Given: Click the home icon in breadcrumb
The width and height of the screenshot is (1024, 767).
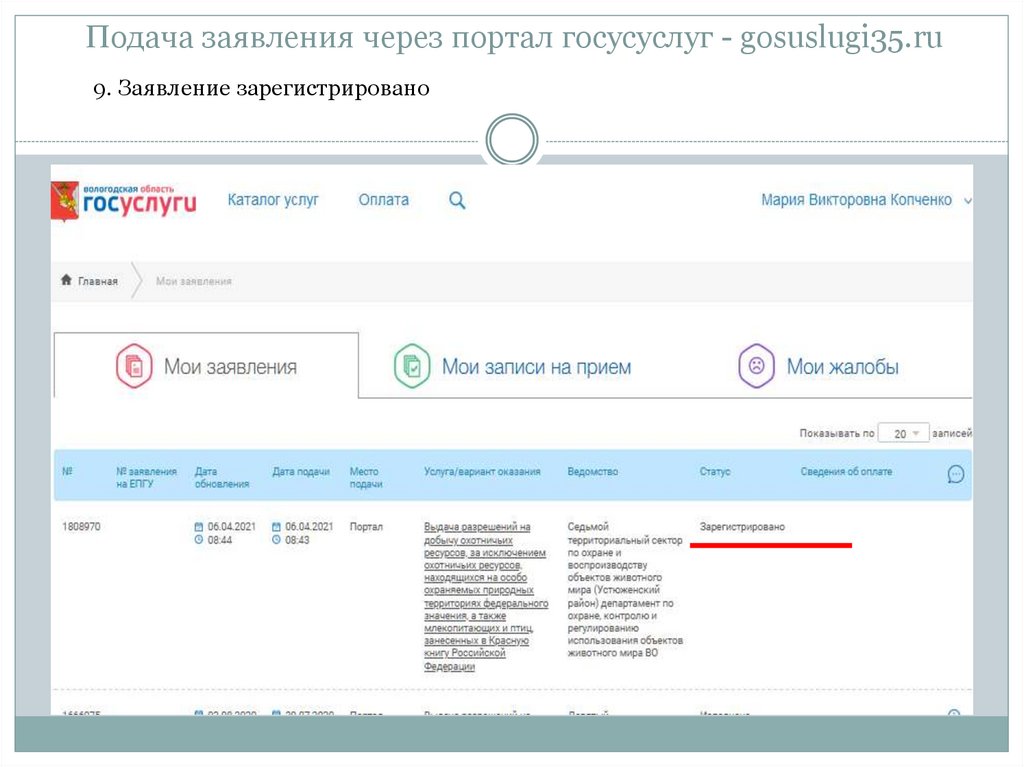Looking at the screenshot, I should 67,281.
